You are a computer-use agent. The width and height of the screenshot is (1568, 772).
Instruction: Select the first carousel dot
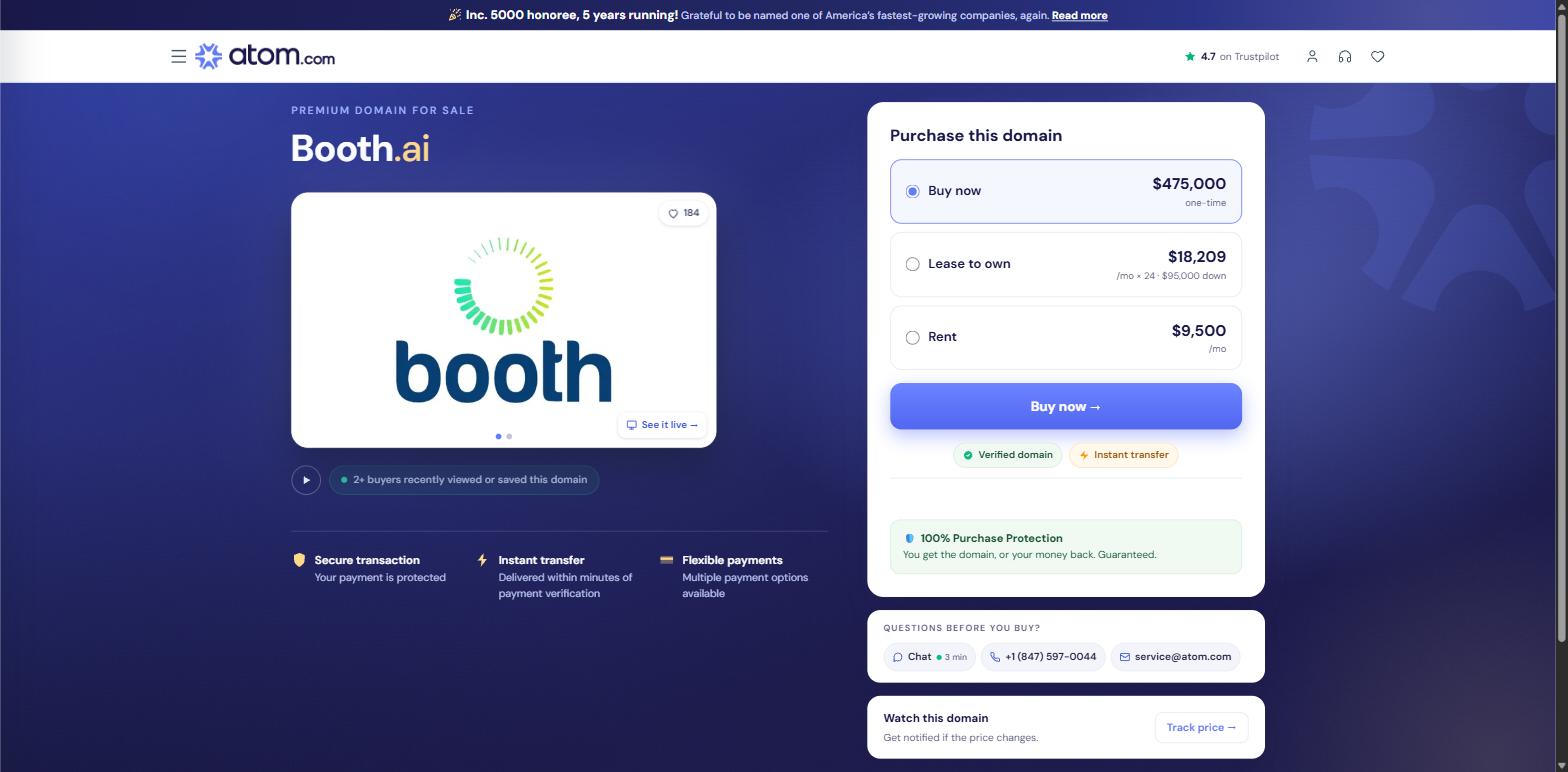[x=499, y=436]
